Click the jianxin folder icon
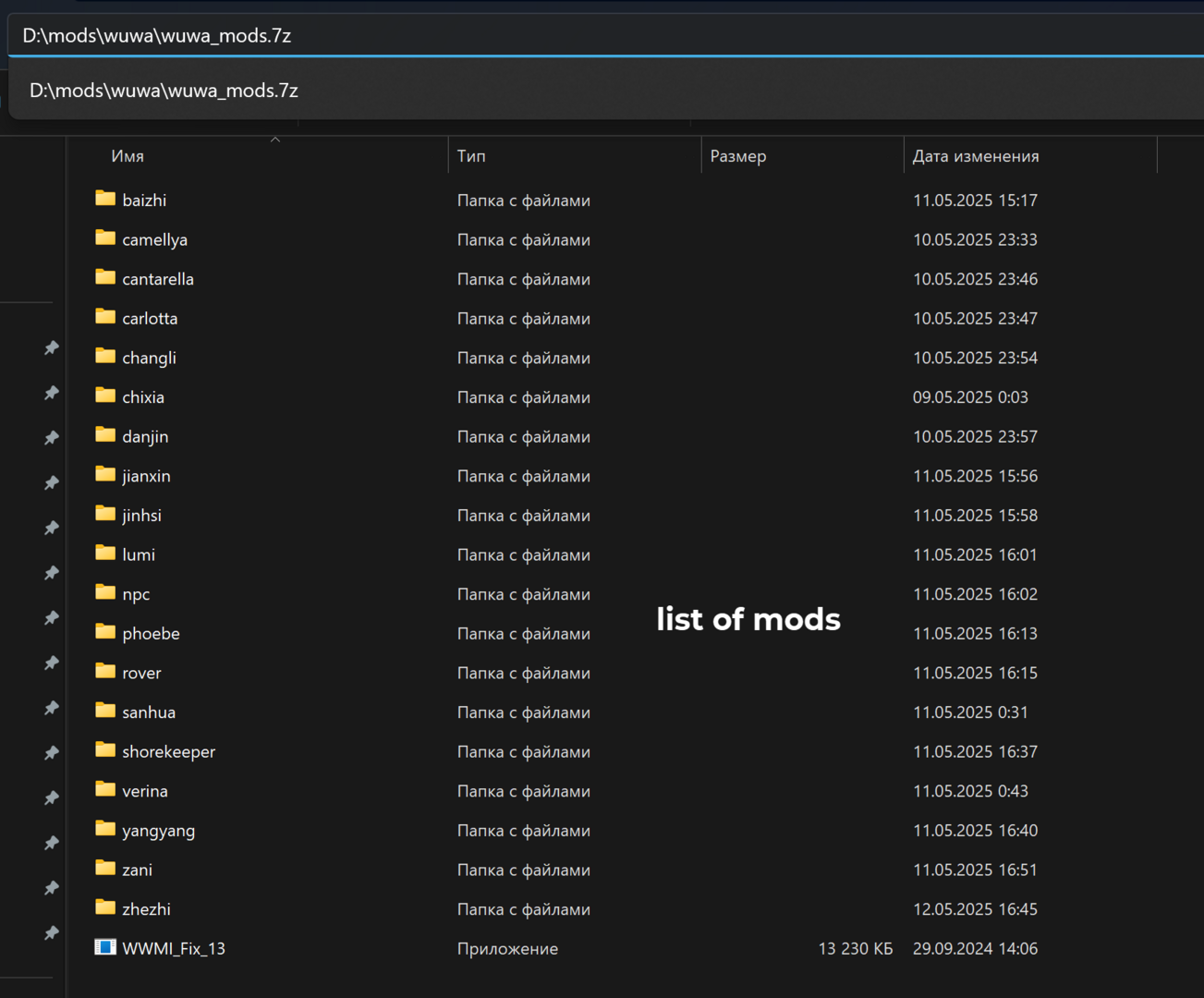This screenshot has height=998, width=1204. (x=105, y=475)
